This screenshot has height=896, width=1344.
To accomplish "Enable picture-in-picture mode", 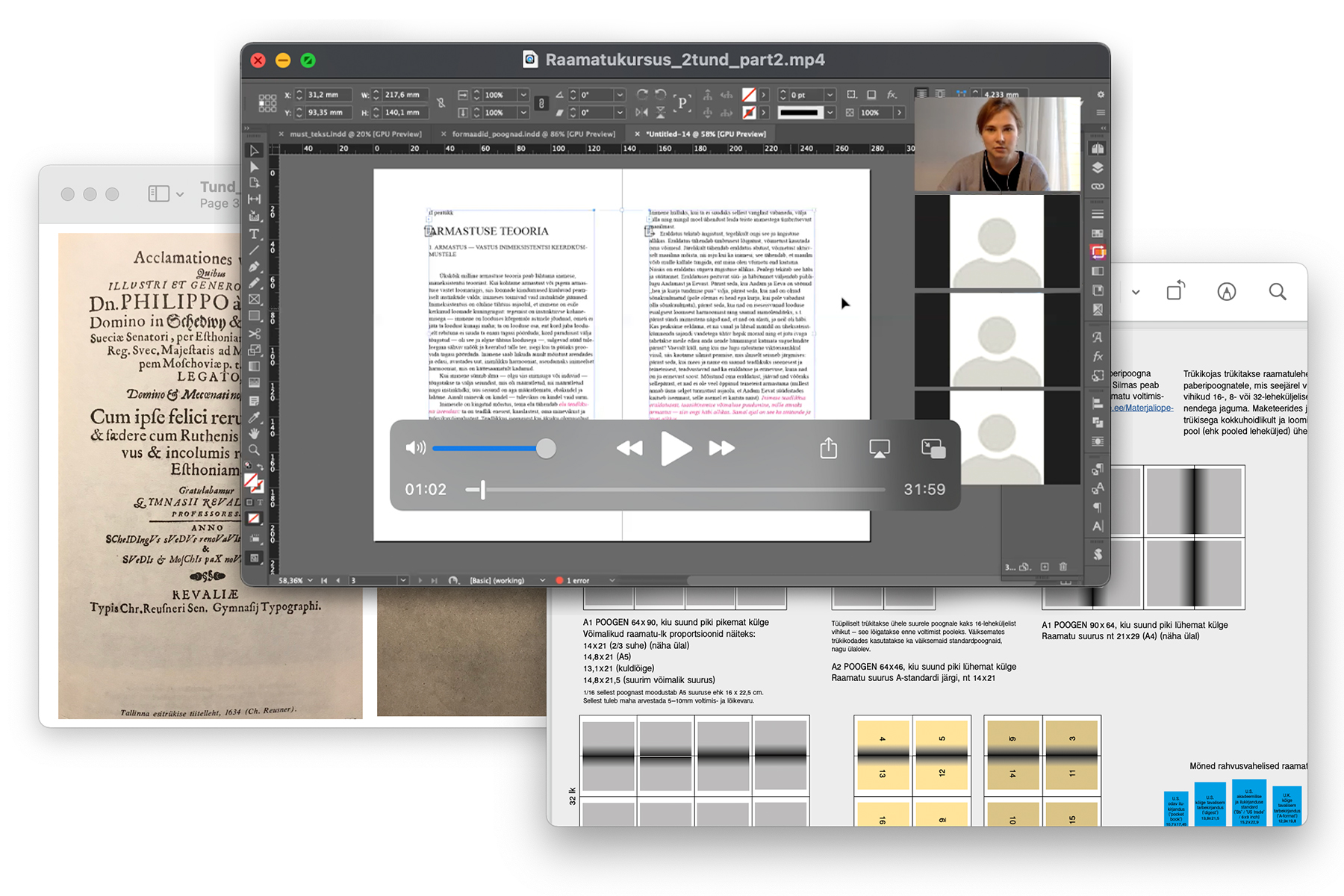I will click(x=933, y=448).
